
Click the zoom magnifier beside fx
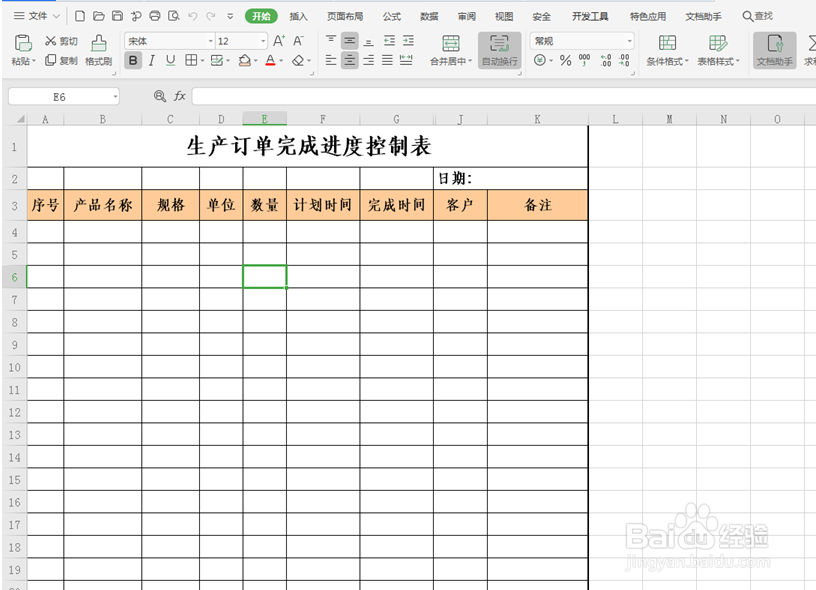coord(160,96)
